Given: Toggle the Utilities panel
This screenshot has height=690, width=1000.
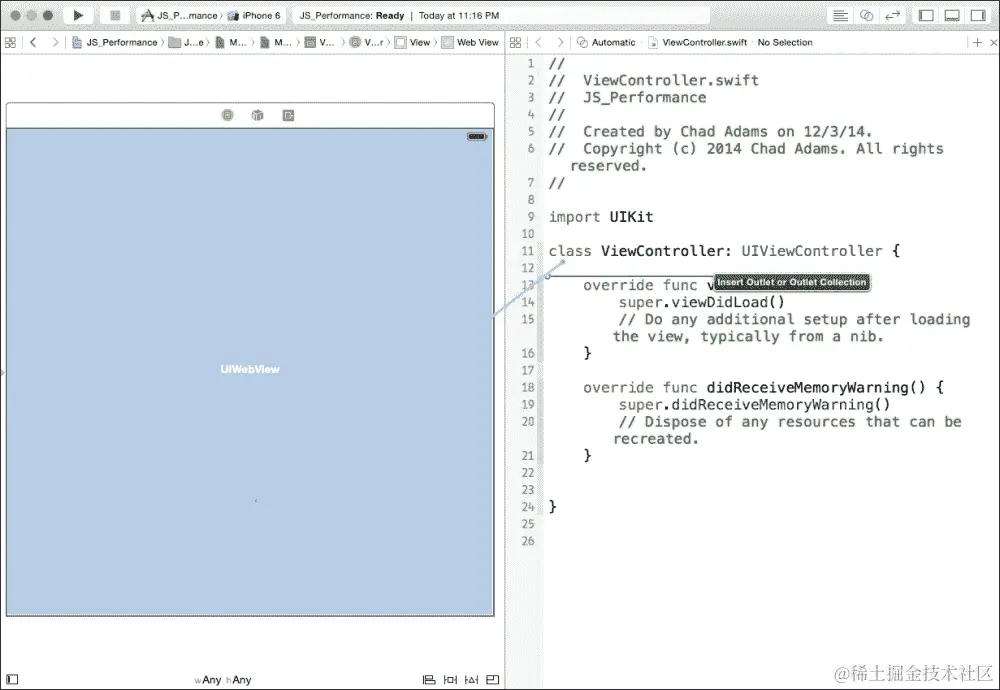Looking at the screenshot, I should (x=978, y=15).
